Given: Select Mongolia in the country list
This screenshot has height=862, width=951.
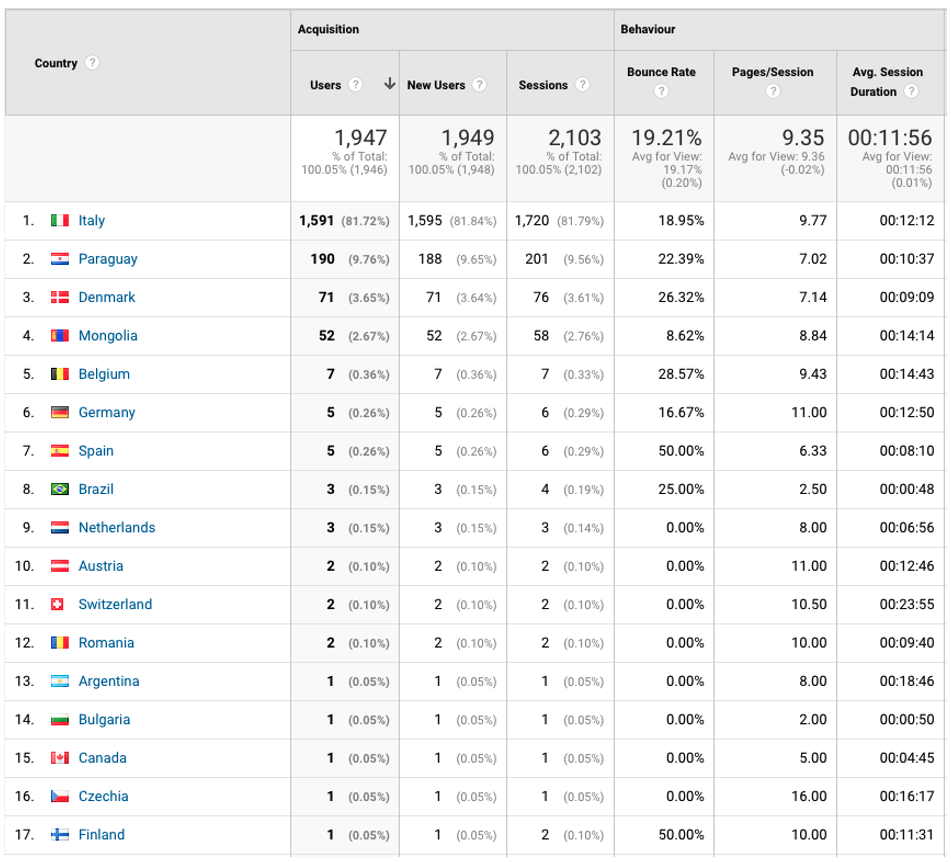Looking at the screenshot, I should click(x=108, y=336).
